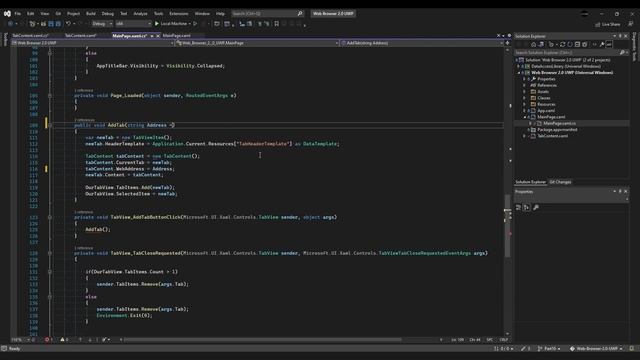Collapse the TabView_AddTabButtonClick method outline

point(50,217)
